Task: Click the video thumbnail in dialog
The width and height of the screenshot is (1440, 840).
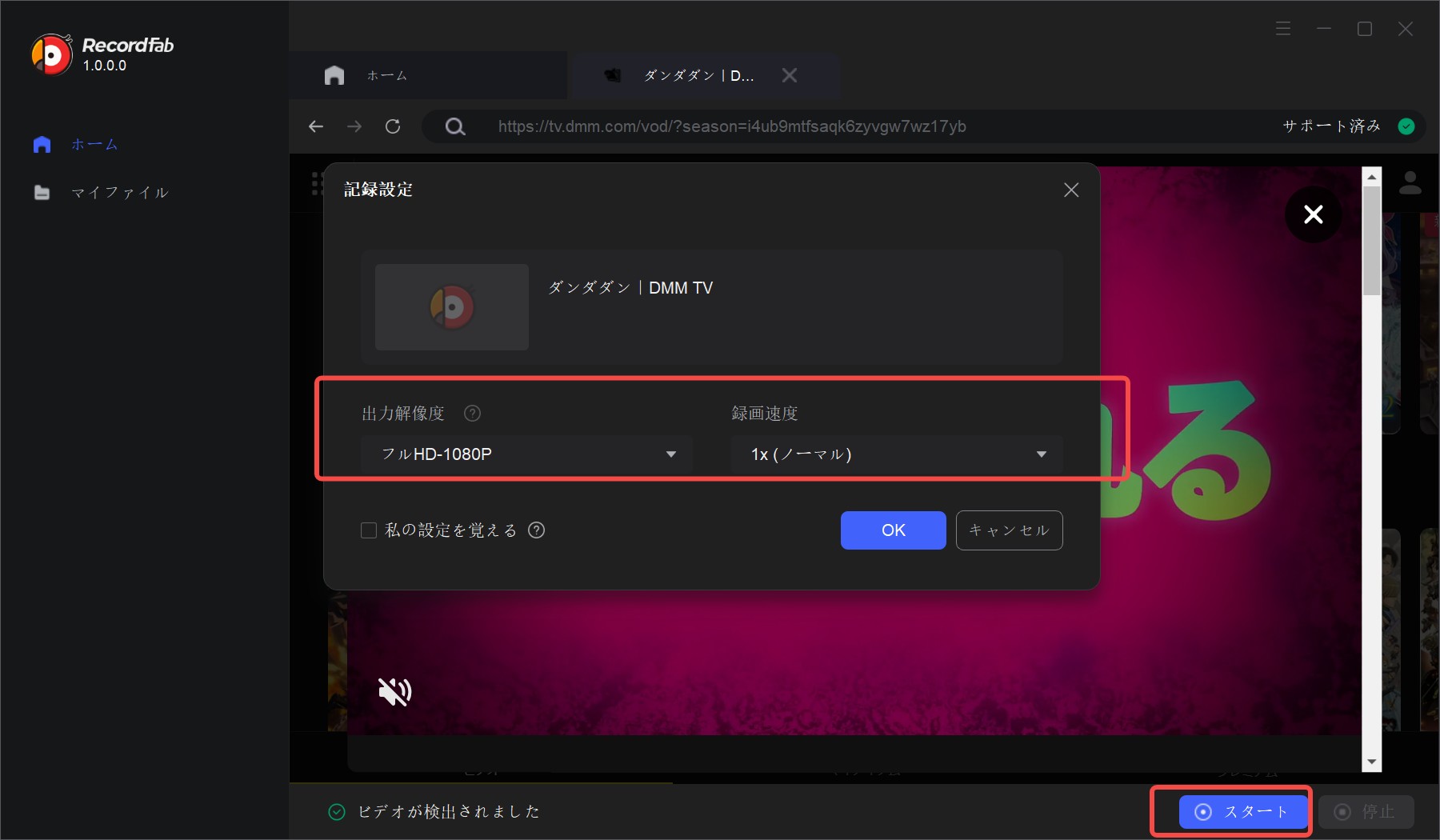Action: pyautogui.click(x=451, y=307)
